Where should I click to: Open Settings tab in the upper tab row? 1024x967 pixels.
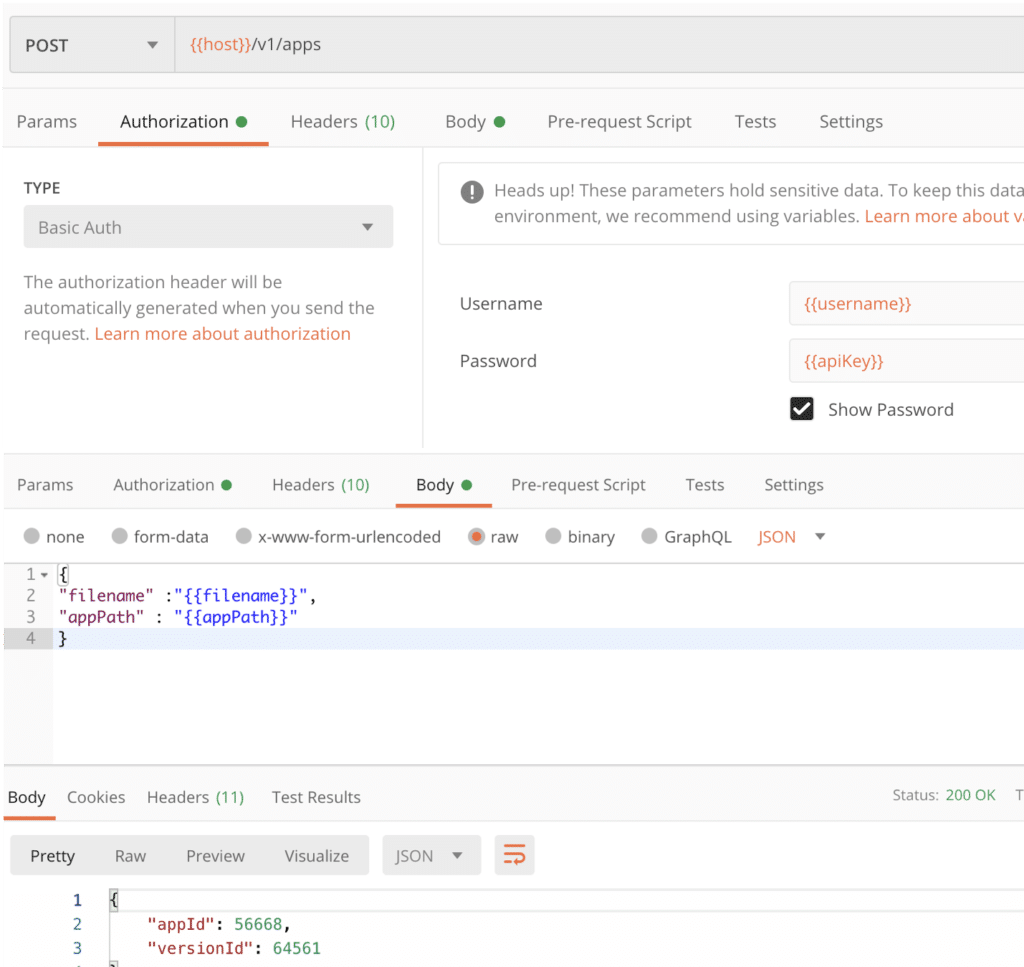(851, 121)
